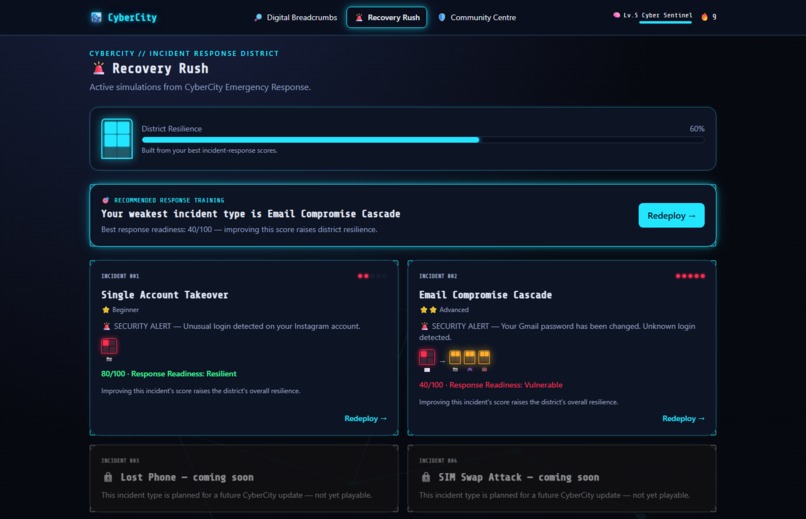Click the red account block in Single Account Takeover
The height and width of the screenshot is (519, 806).
109,346
